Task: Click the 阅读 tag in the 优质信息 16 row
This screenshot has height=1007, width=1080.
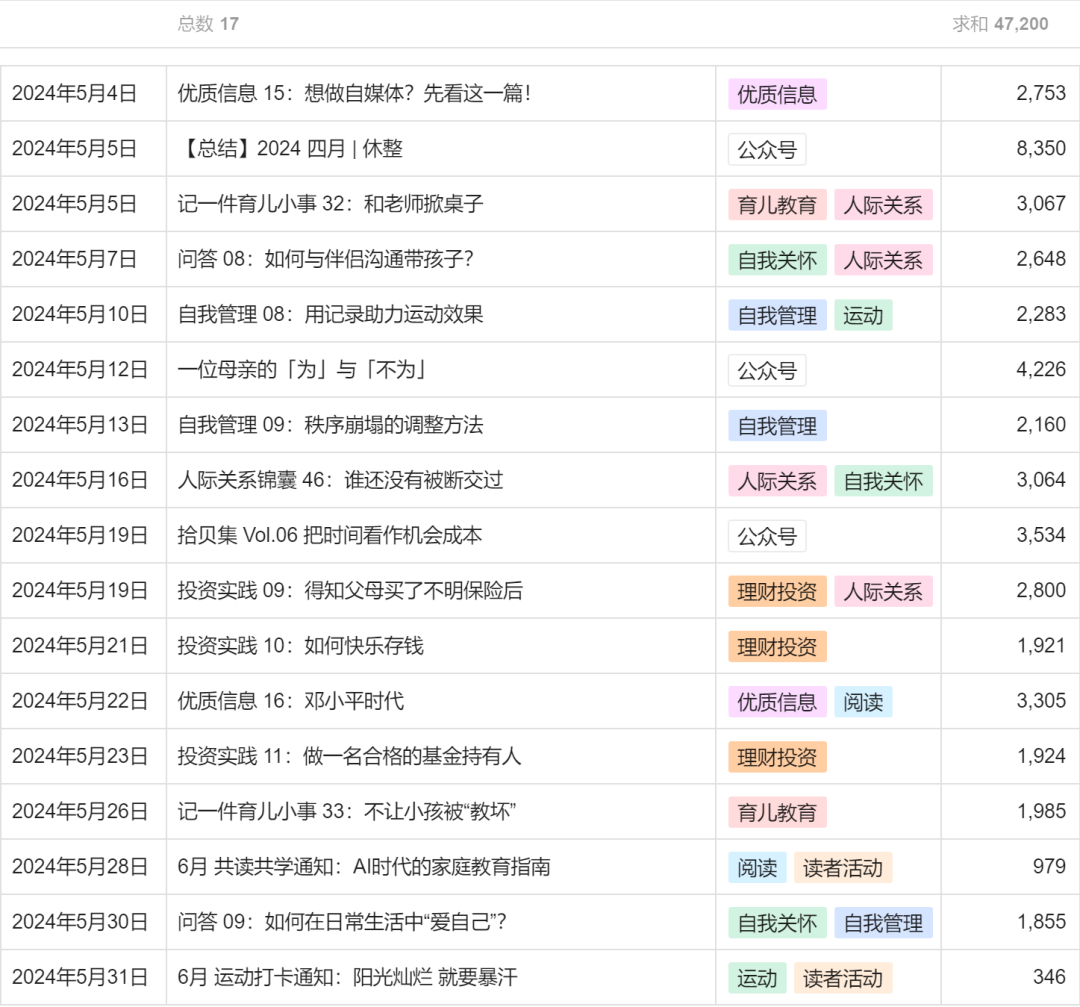Action: (864, 701)
